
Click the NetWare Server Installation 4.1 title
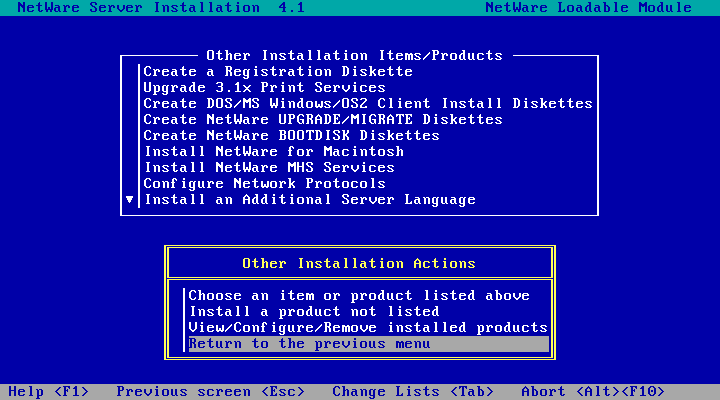pos(161,8)
